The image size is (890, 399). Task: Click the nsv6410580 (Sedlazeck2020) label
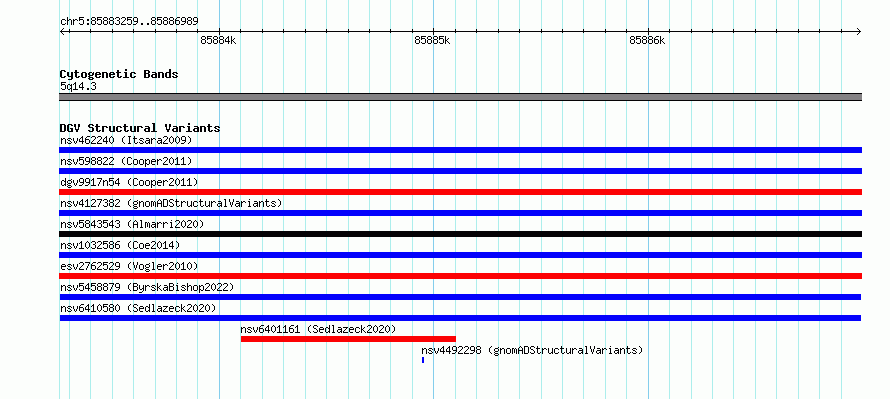(138, 308)
